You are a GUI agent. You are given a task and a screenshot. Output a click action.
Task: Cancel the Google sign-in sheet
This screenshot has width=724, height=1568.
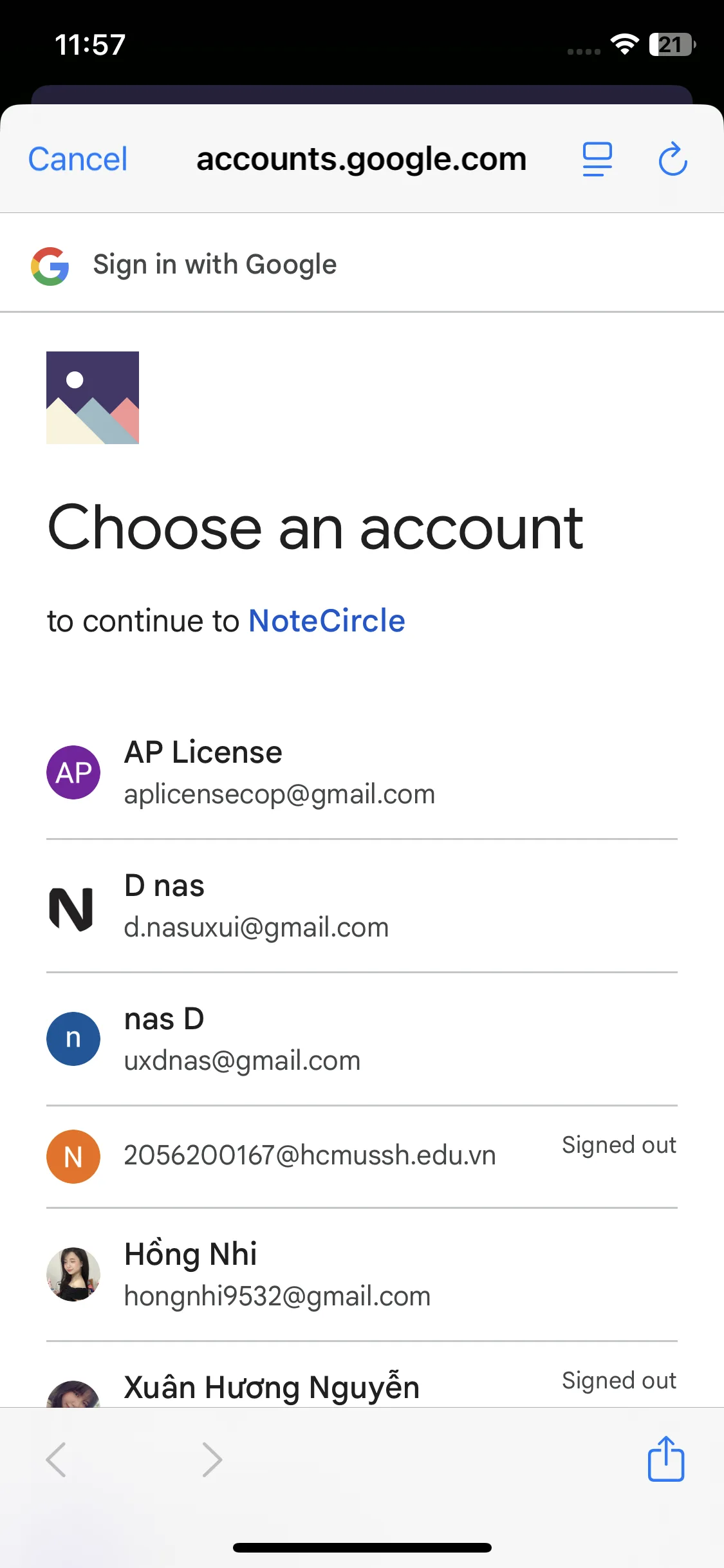[78, 160]
